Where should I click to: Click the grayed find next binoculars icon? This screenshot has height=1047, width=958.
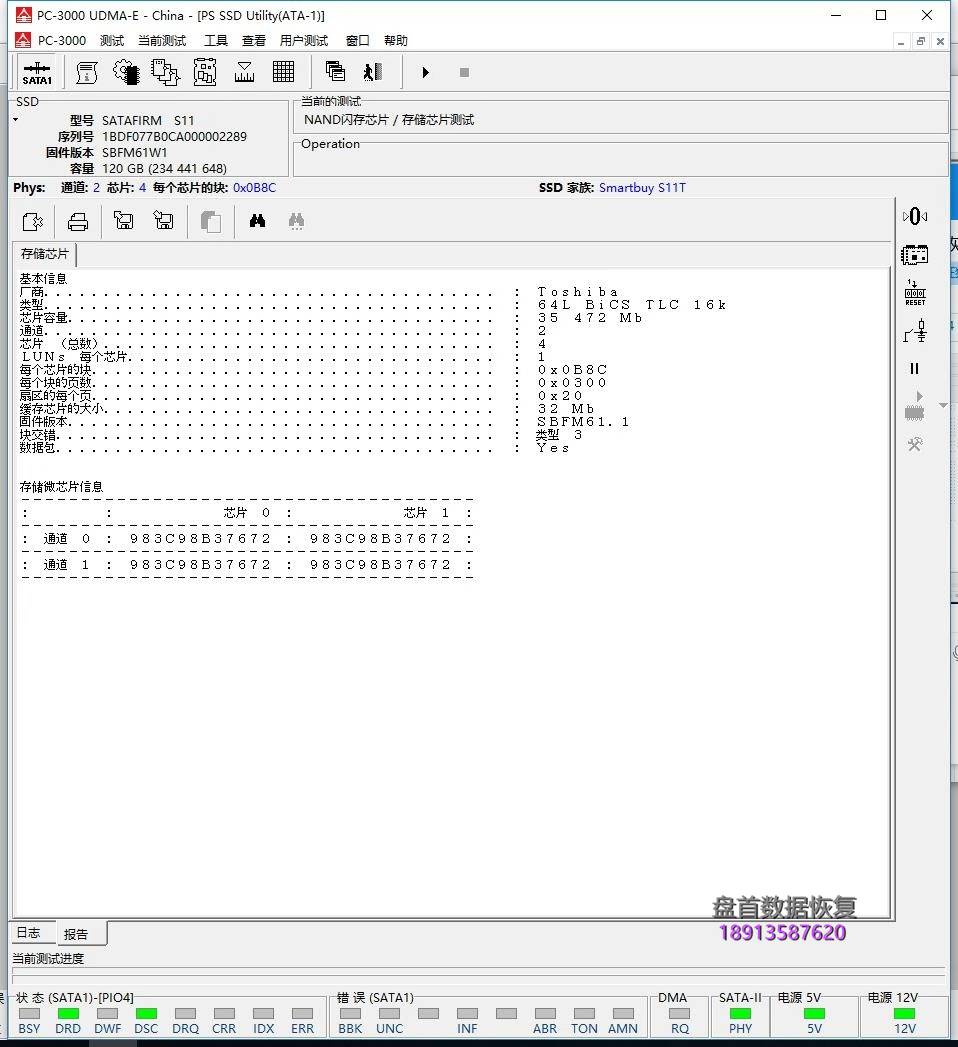[x=296, y=221]
